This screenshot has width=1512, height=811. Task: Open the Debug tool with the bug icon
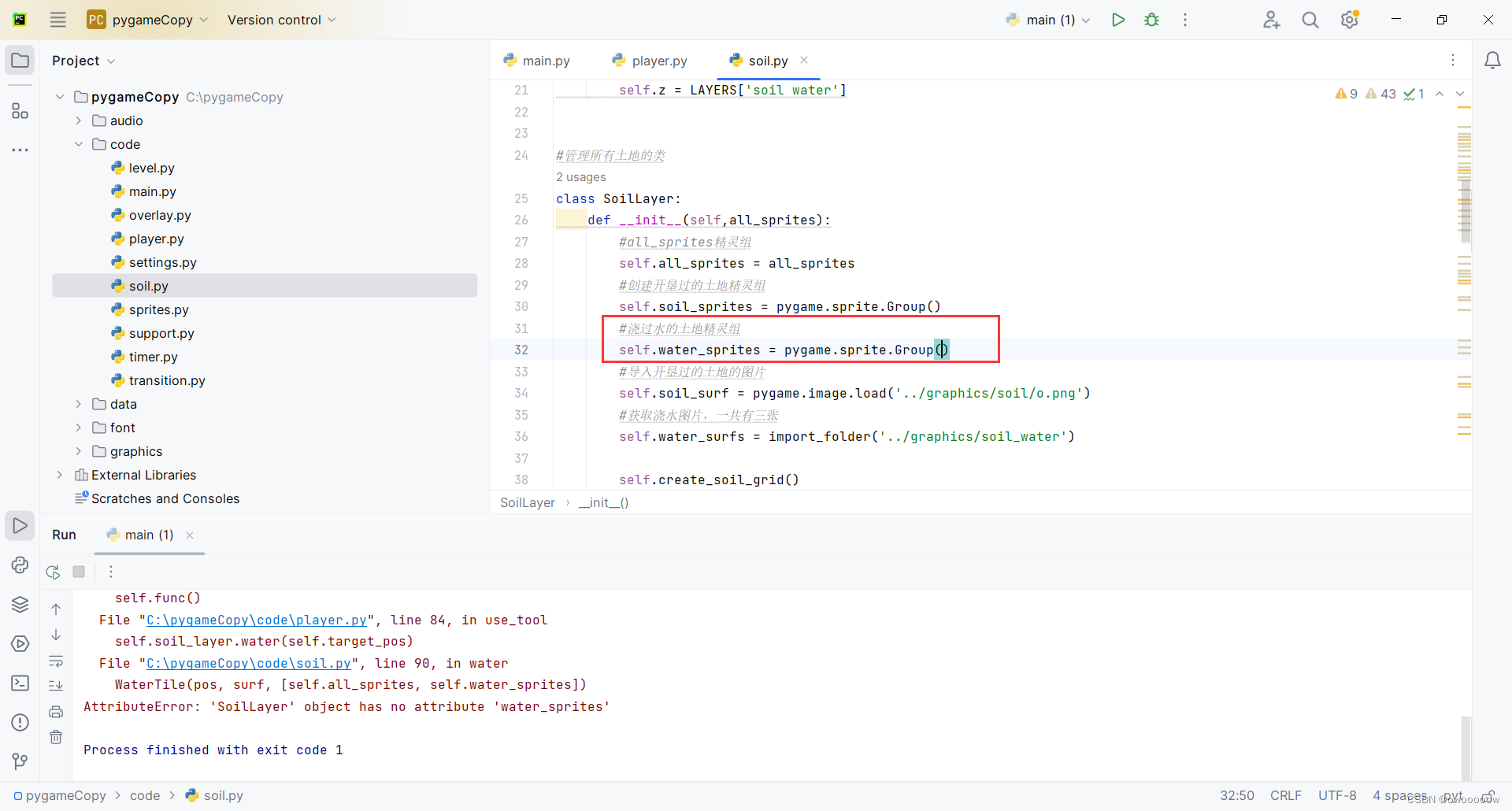pos(1151,19)
